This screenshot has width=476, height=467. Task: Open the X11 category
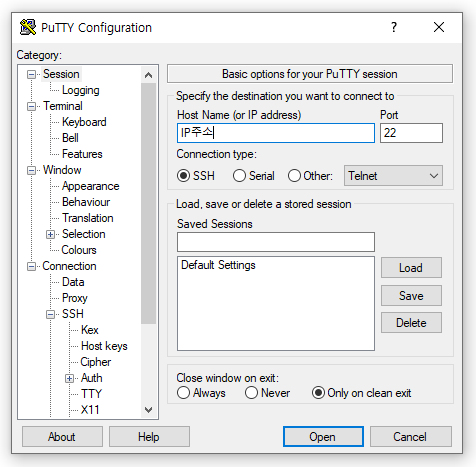(x=90, y=410)
